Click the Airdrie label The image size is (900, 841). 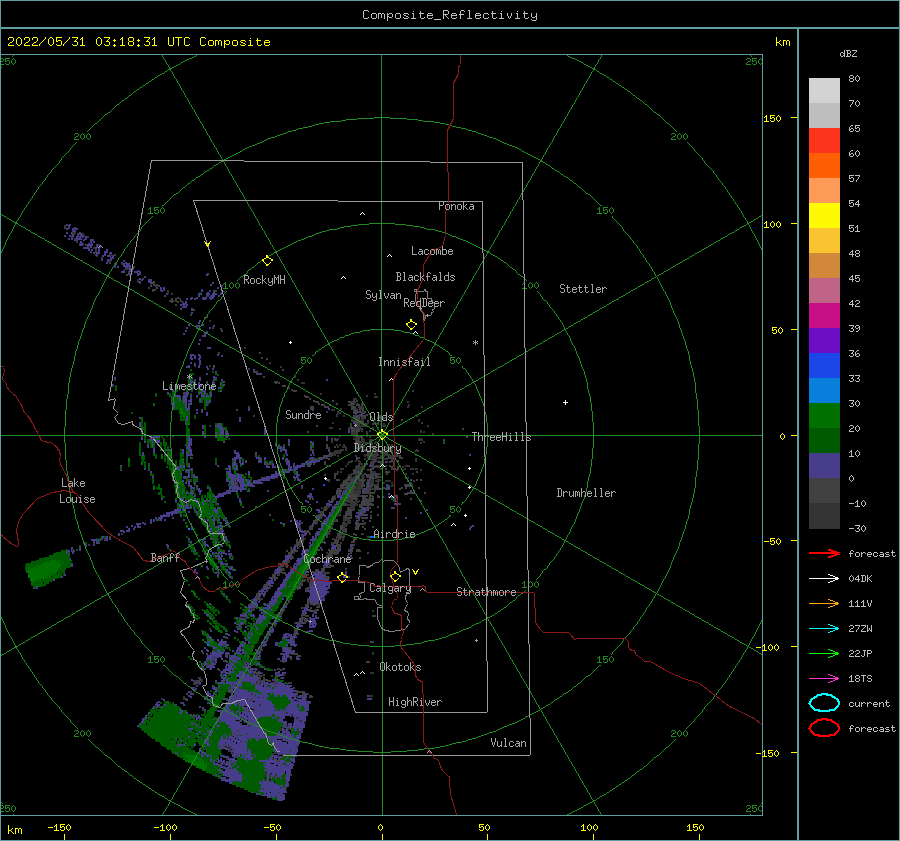click(x=394, y=534)
